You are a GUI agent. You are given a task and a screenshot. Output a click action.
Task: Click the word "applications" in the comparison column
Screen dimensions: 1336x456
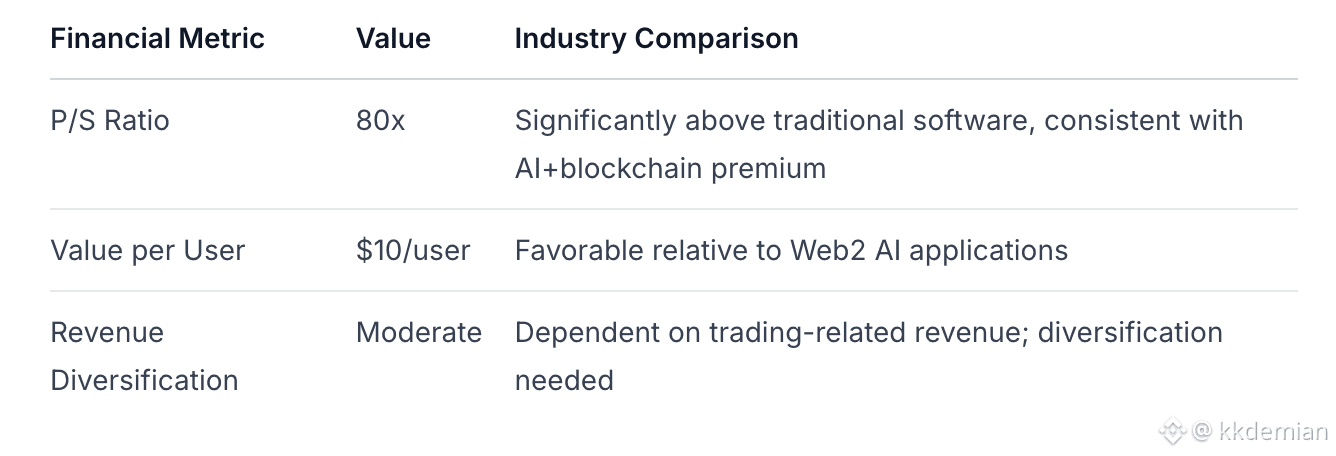tap(990, 250)
